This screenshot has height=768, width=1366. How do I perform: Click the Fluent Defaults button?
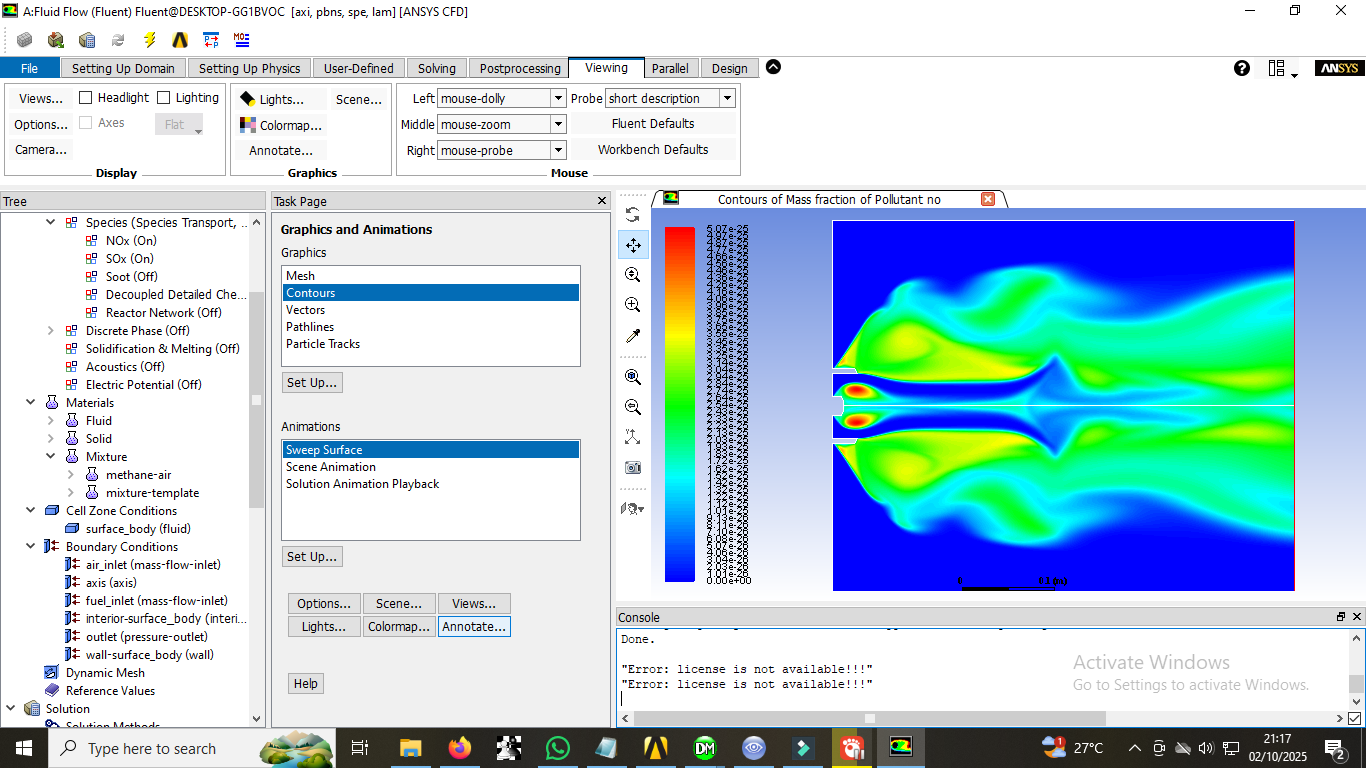(x=653, y=124)
